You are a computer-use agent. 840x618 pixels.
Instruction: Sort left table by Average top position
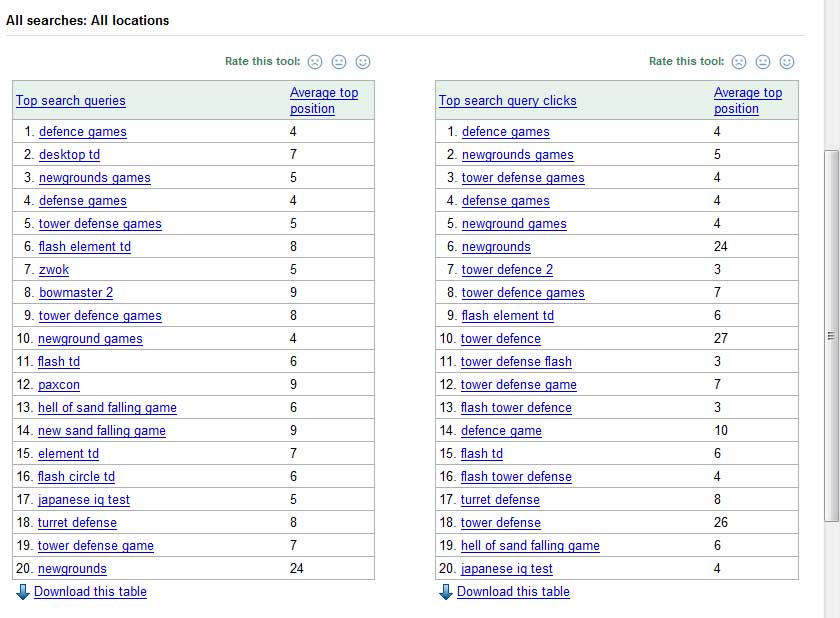click(323, 100)
